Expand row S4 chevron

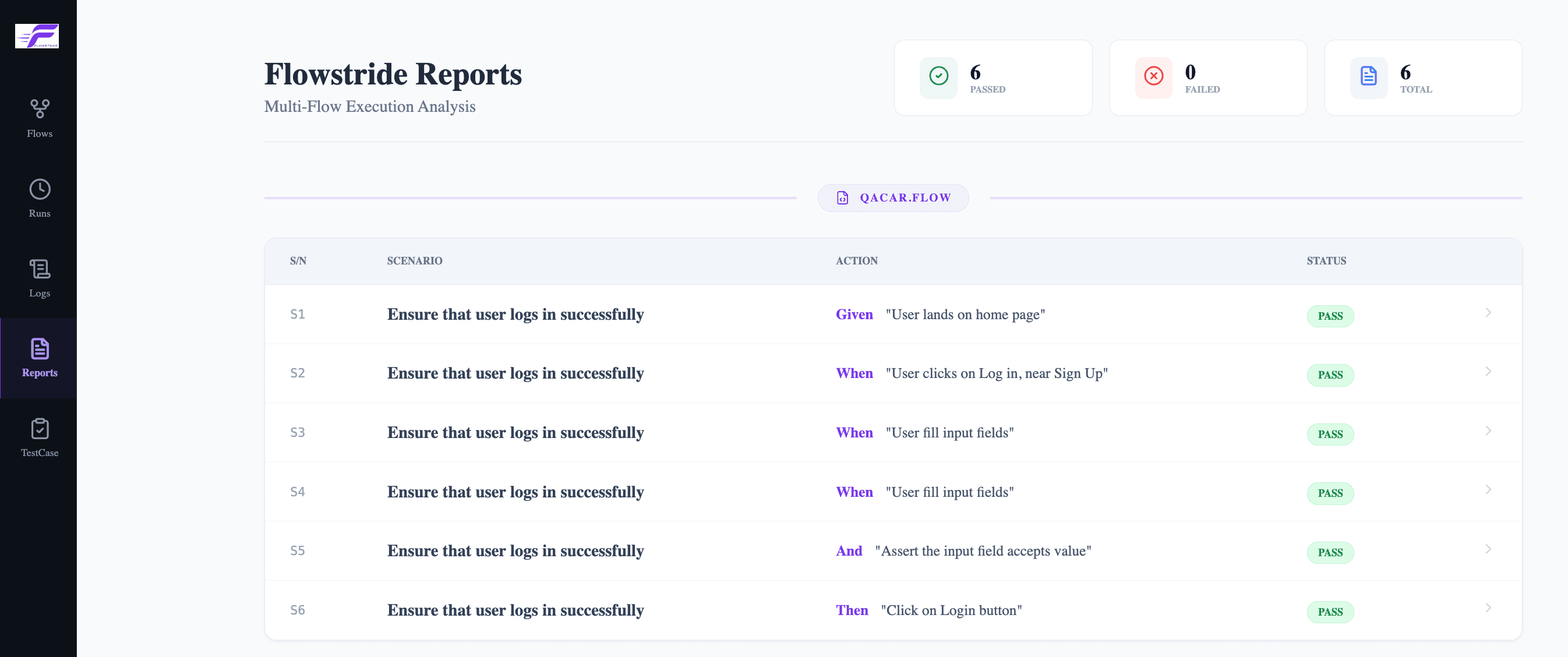(1488, 490)
